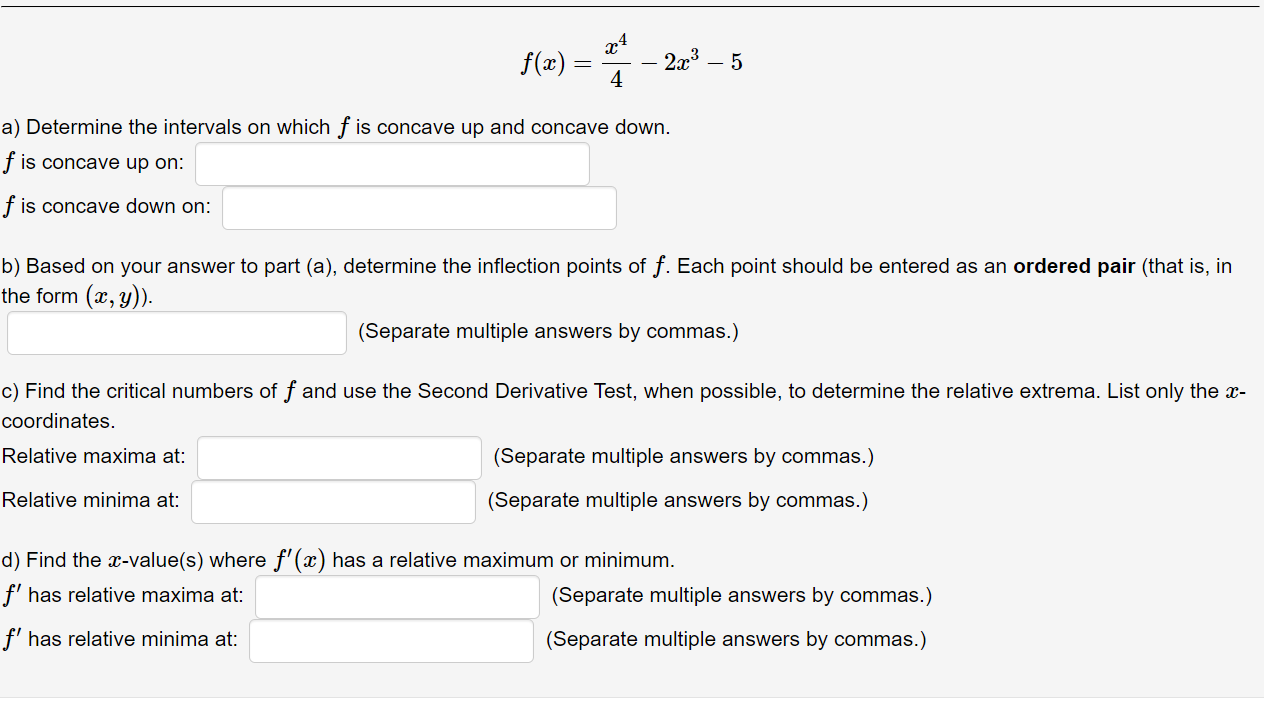Click the 'Separate multiple answers by commas' hint in part b

(x=548, y=331)
